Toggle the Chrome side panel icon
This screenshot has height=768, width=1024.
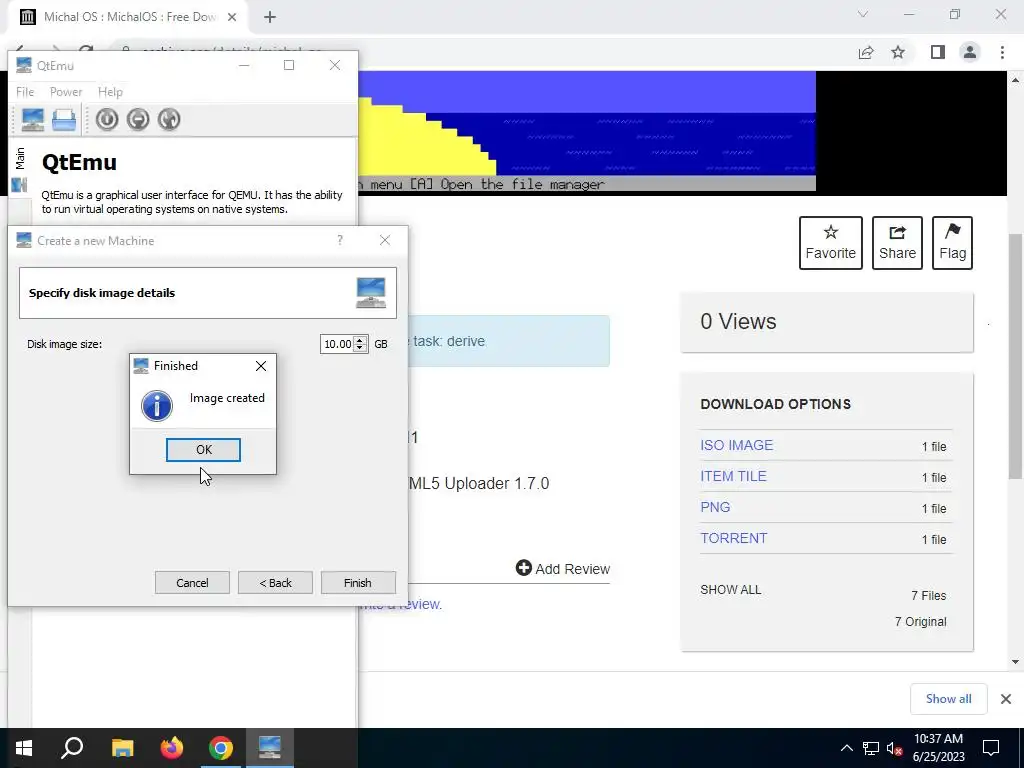point(938,52)
